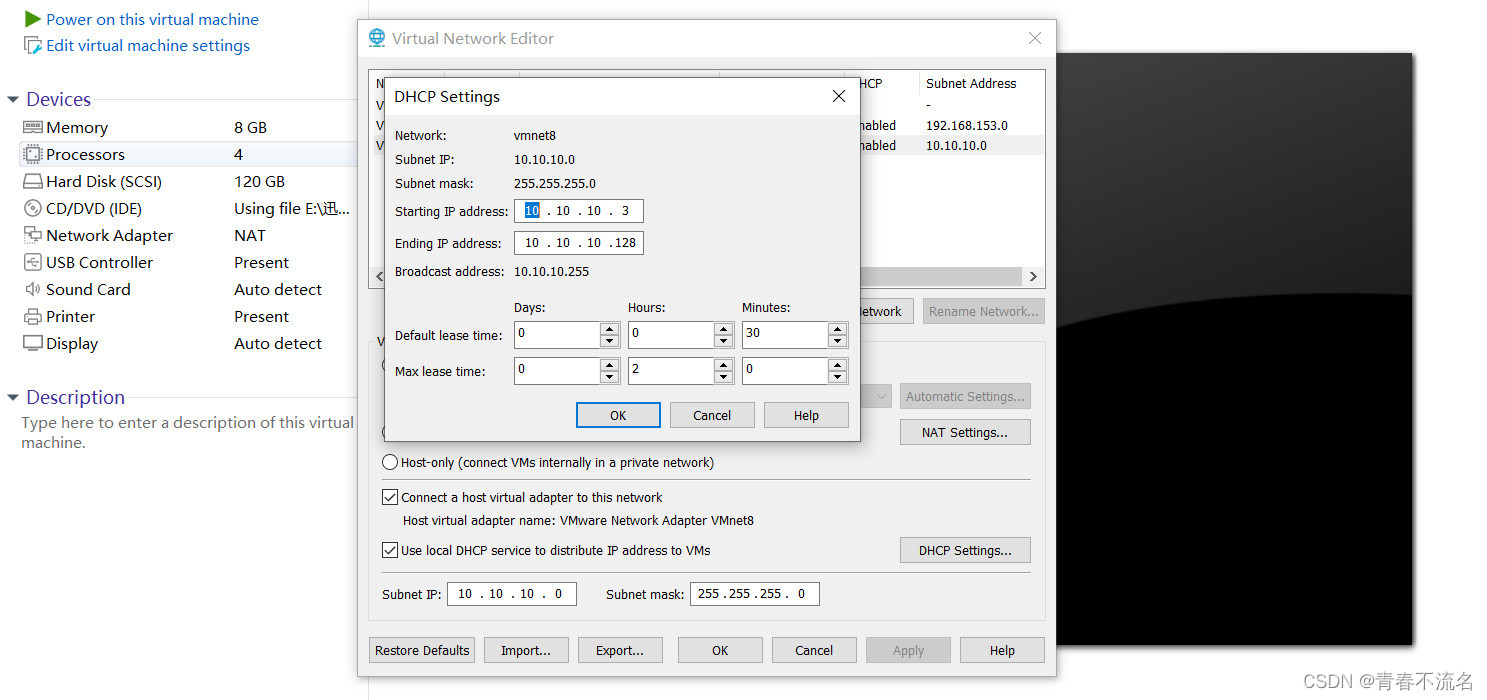Decrease Default lease time Minutes value

point(837,341)
